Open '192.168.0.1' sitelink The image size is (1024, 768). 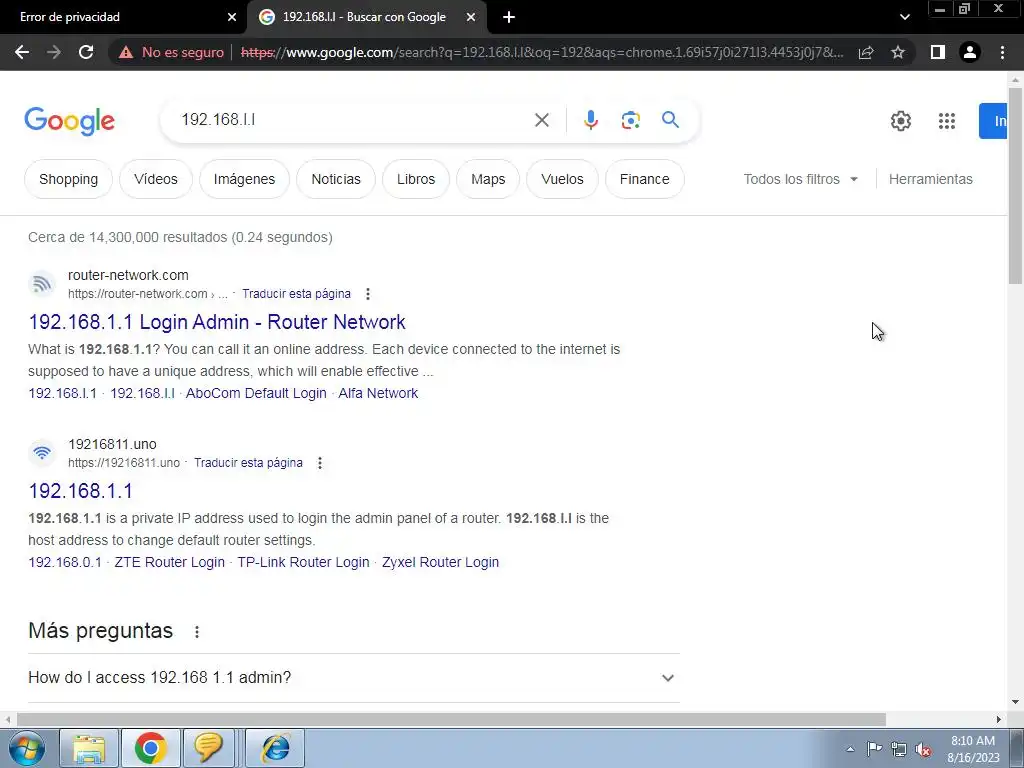tap(65, 562)
